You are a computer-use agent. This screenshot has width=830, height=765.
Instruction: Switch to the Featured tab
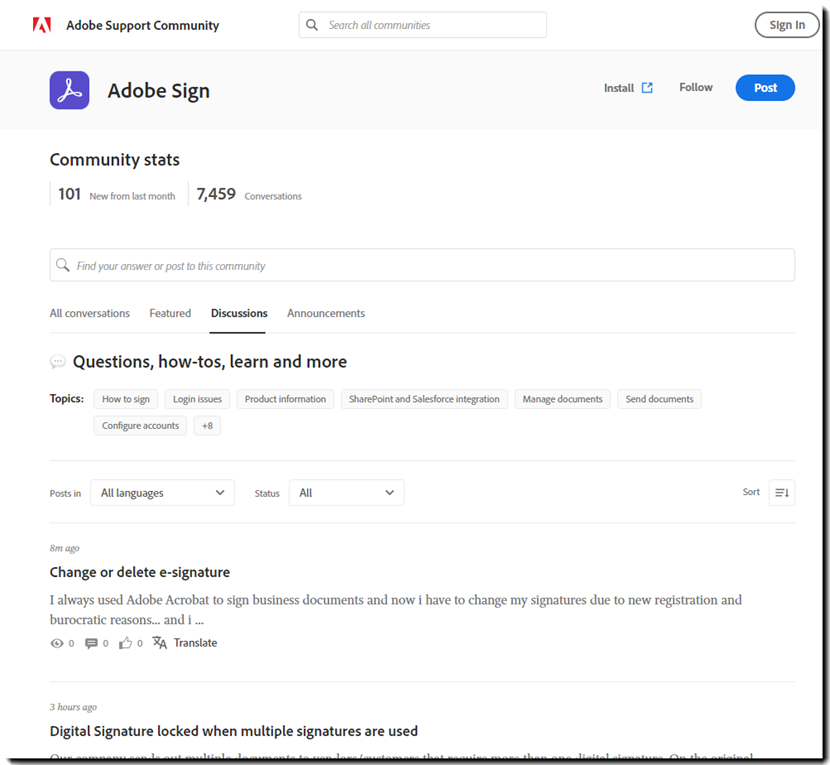170,313
